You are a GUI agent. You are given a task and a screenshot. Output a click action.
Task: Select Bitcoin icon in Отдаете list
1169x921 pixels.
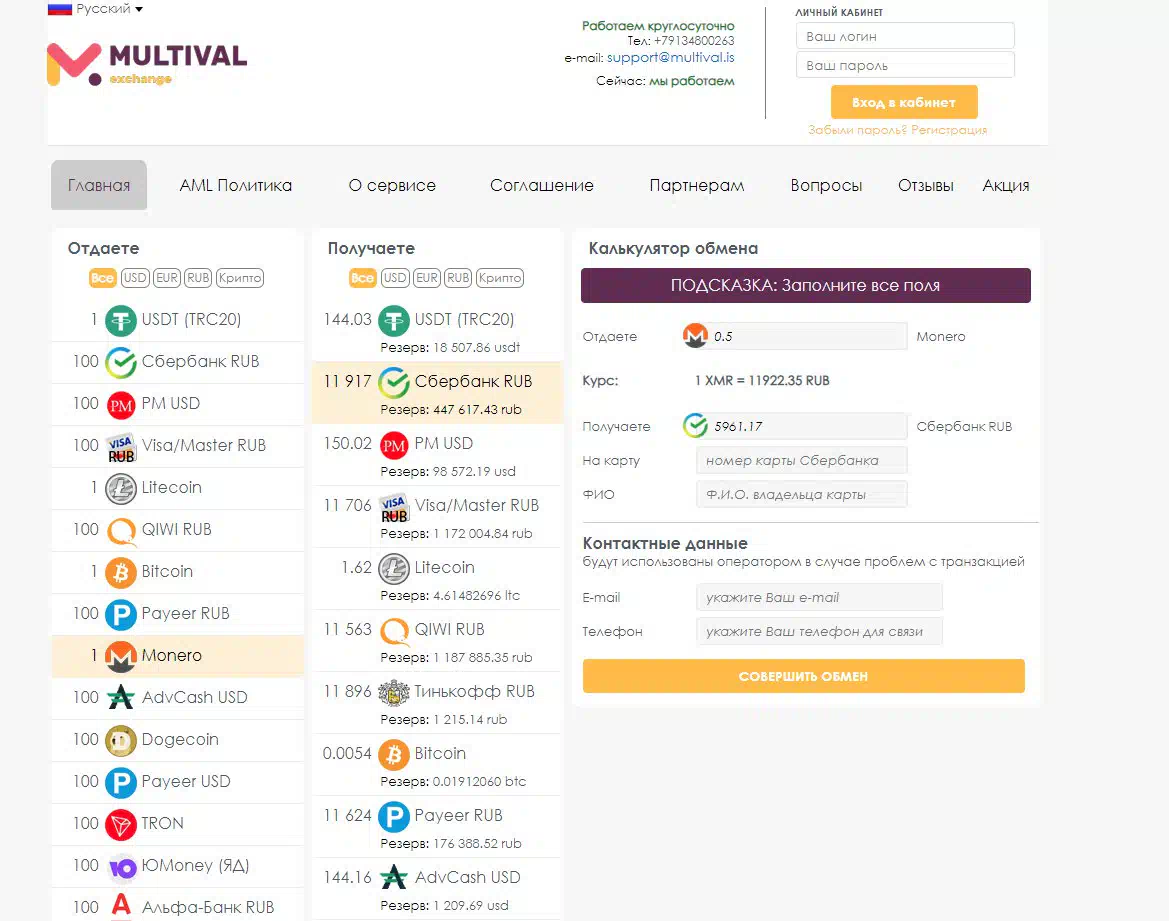[x=120, y=573]
